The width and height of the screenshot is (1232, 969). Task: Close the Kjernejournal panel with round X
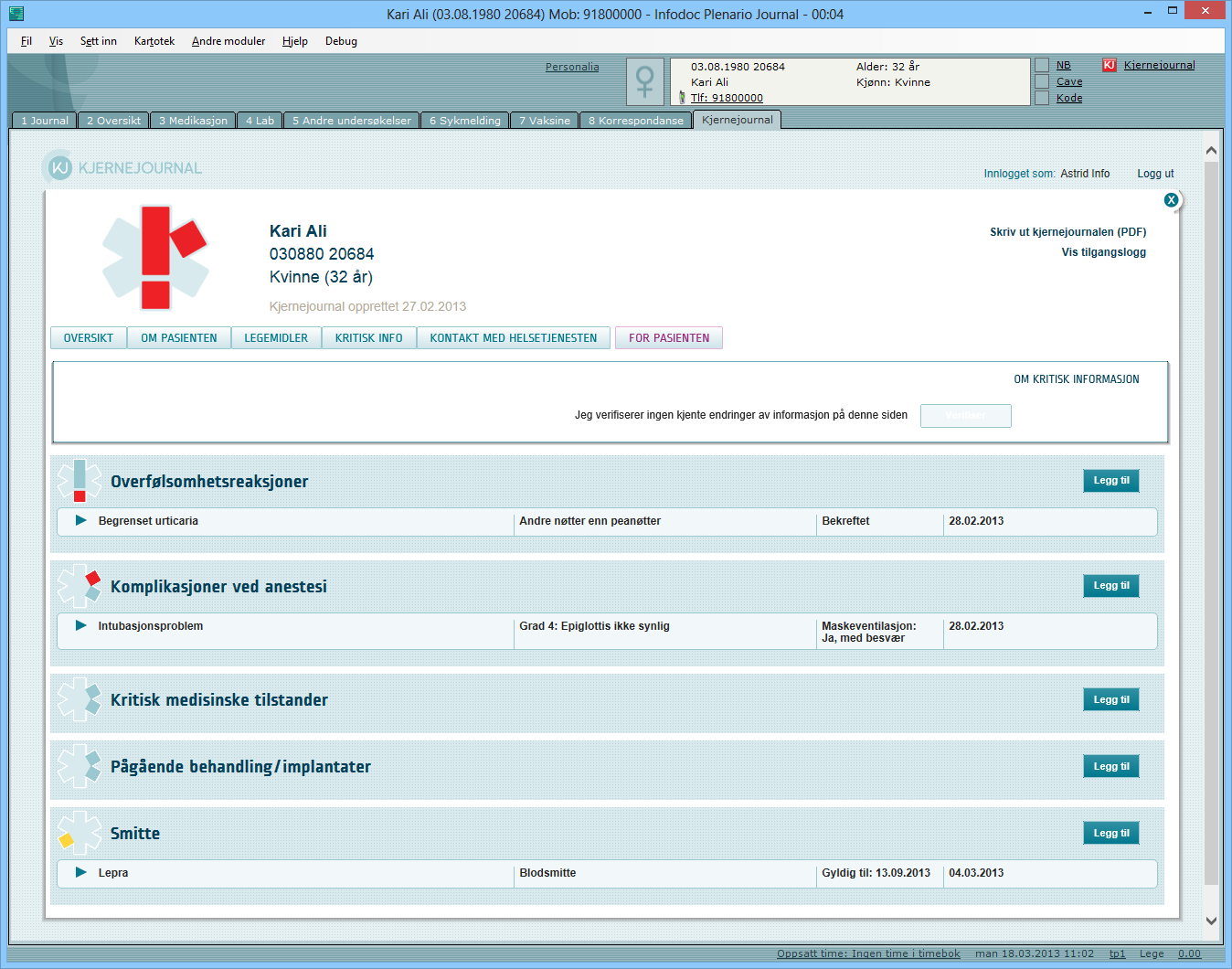(x=1171, y=199)
